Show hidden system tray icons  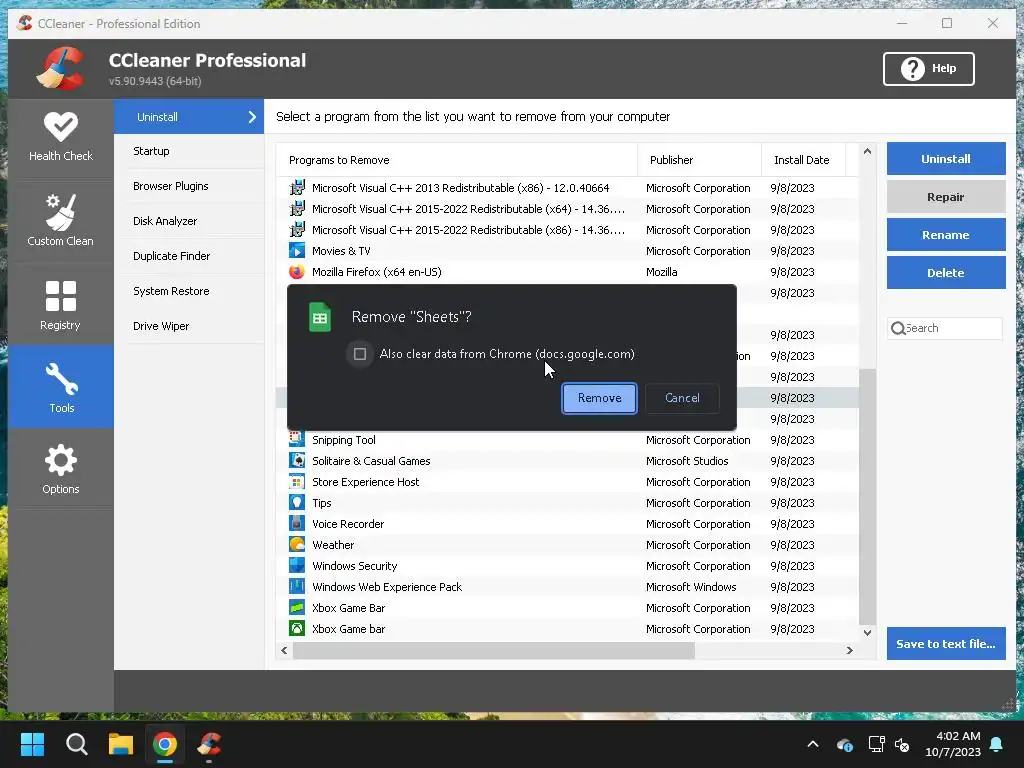(813, 744)
